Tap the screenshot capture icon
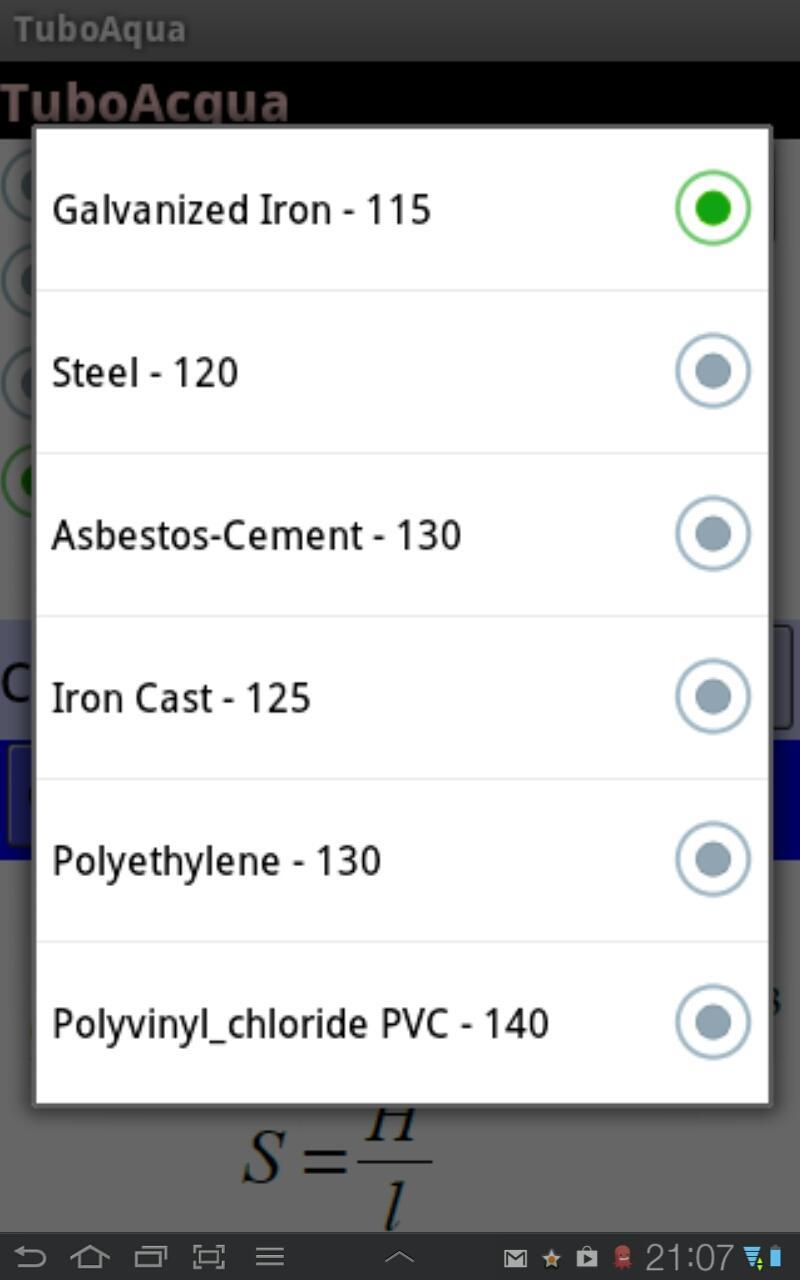 [x=209, y=1256]
